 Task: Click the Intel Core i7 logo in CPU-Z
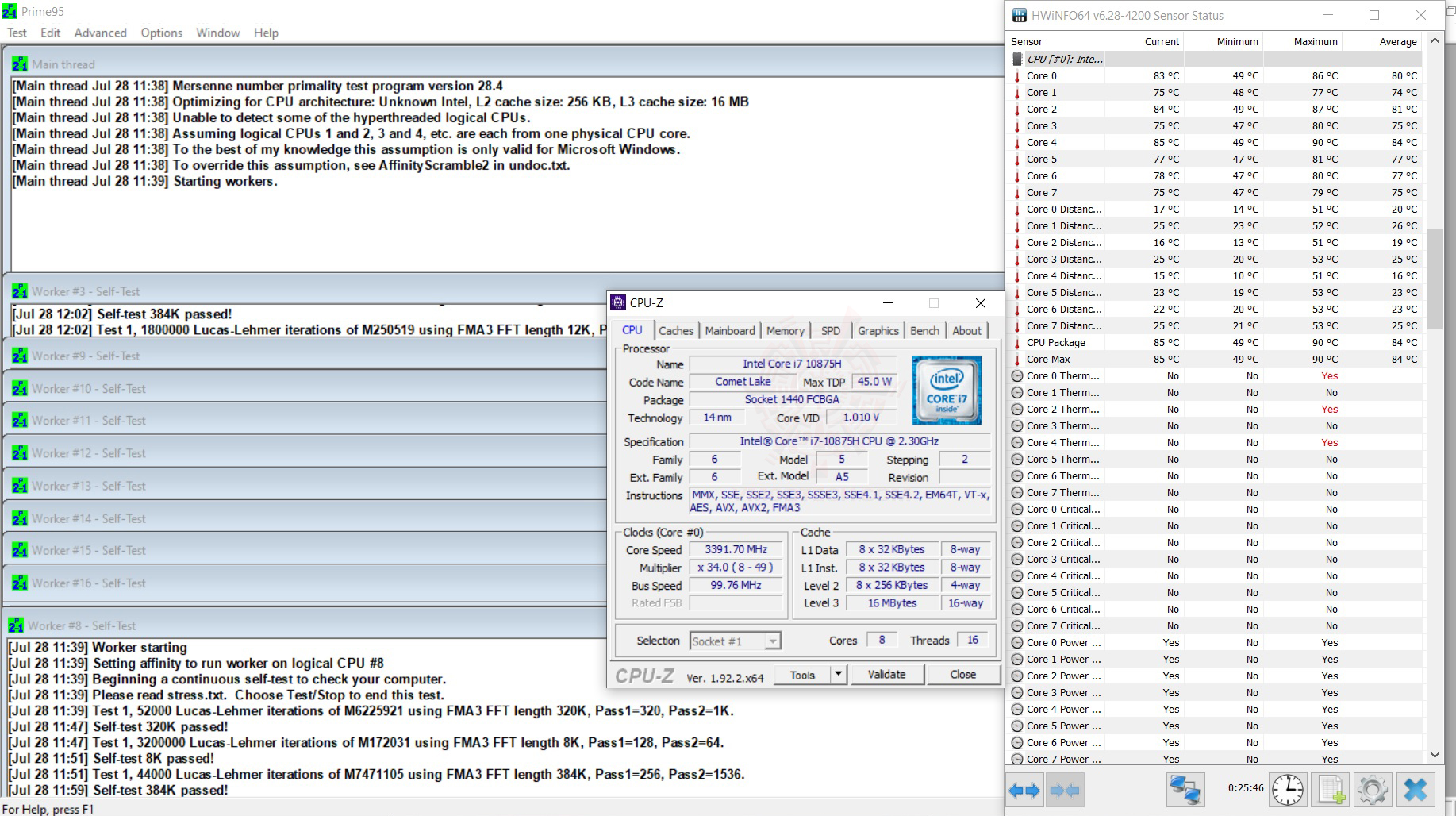(947, 390)
